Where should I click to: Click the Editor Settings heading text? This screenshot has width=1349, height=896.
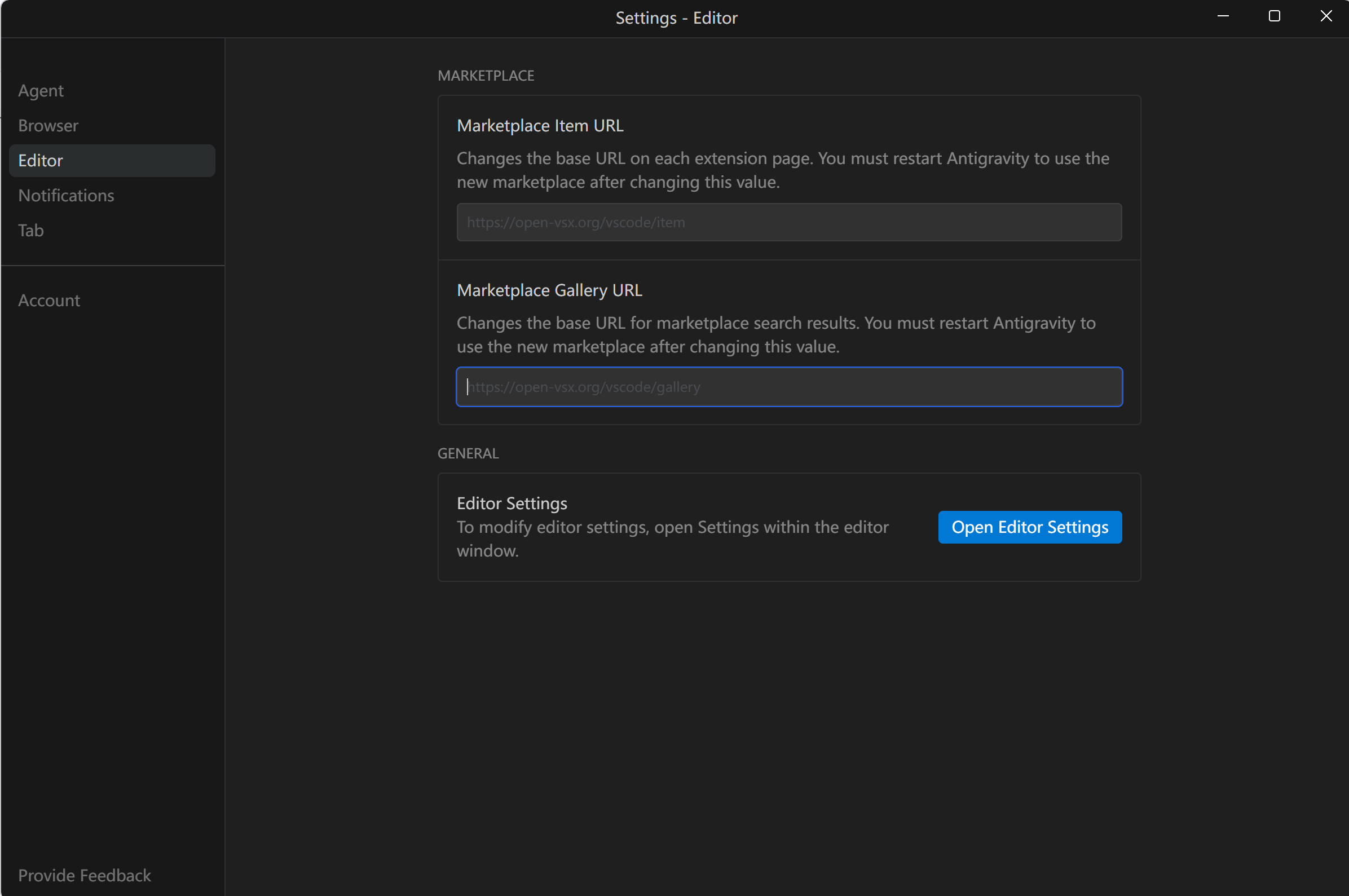coord(512,503)
